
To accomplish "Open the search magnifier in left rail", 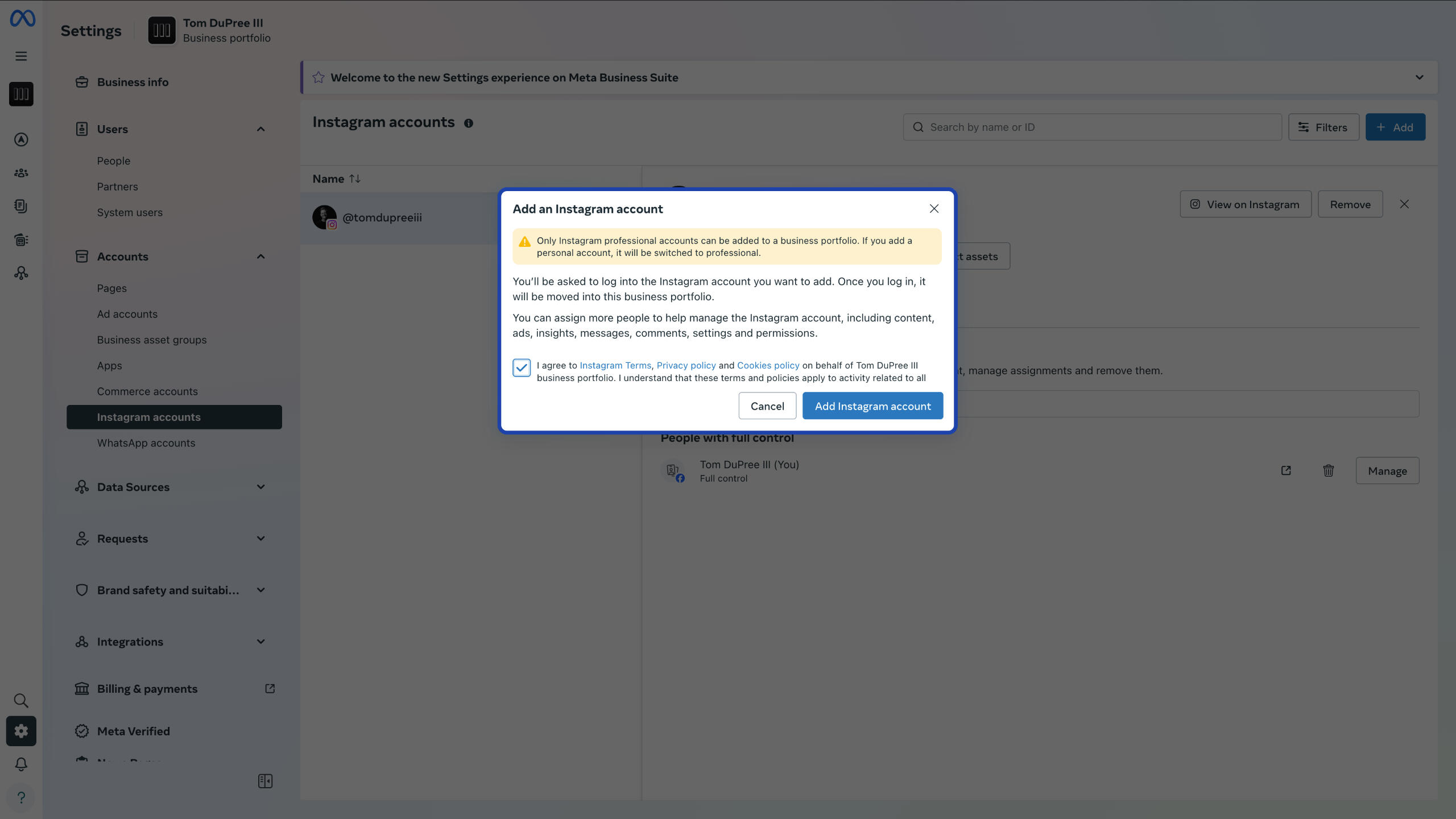I will [x=21, y=700].
